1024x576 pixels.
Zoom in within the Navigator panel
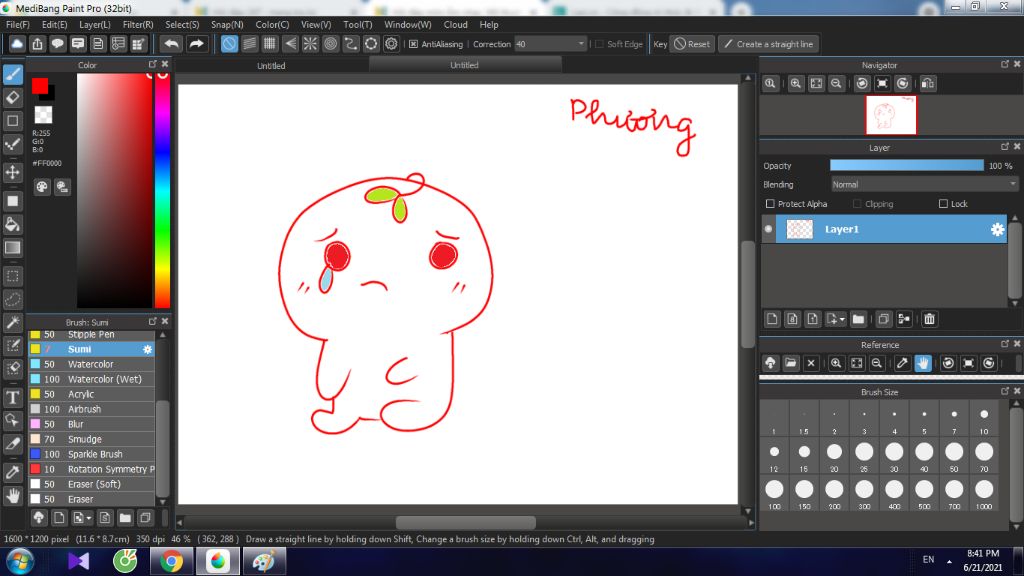[795, 83]
